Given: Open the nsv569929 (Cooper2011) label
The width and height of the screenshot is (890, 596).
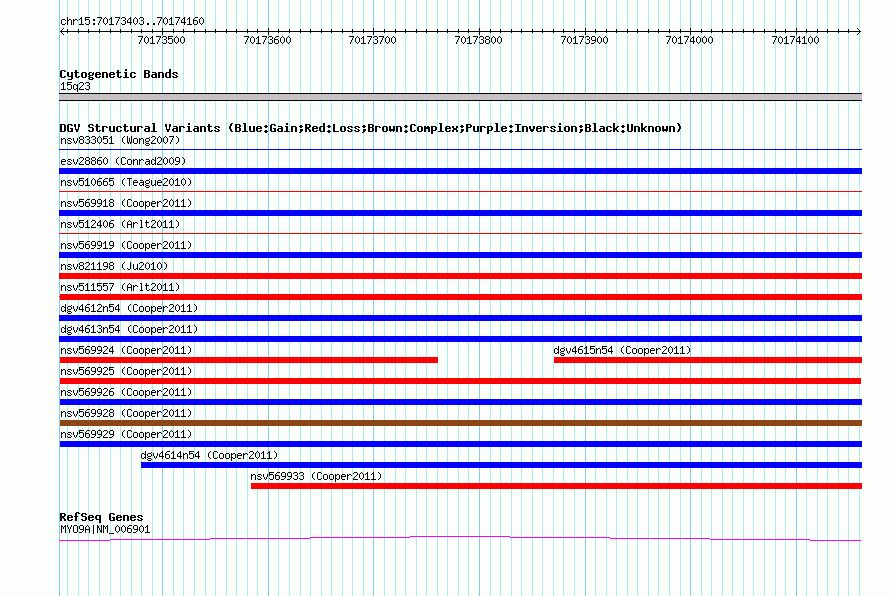Looking at the screenshot, I should point(126,434).
